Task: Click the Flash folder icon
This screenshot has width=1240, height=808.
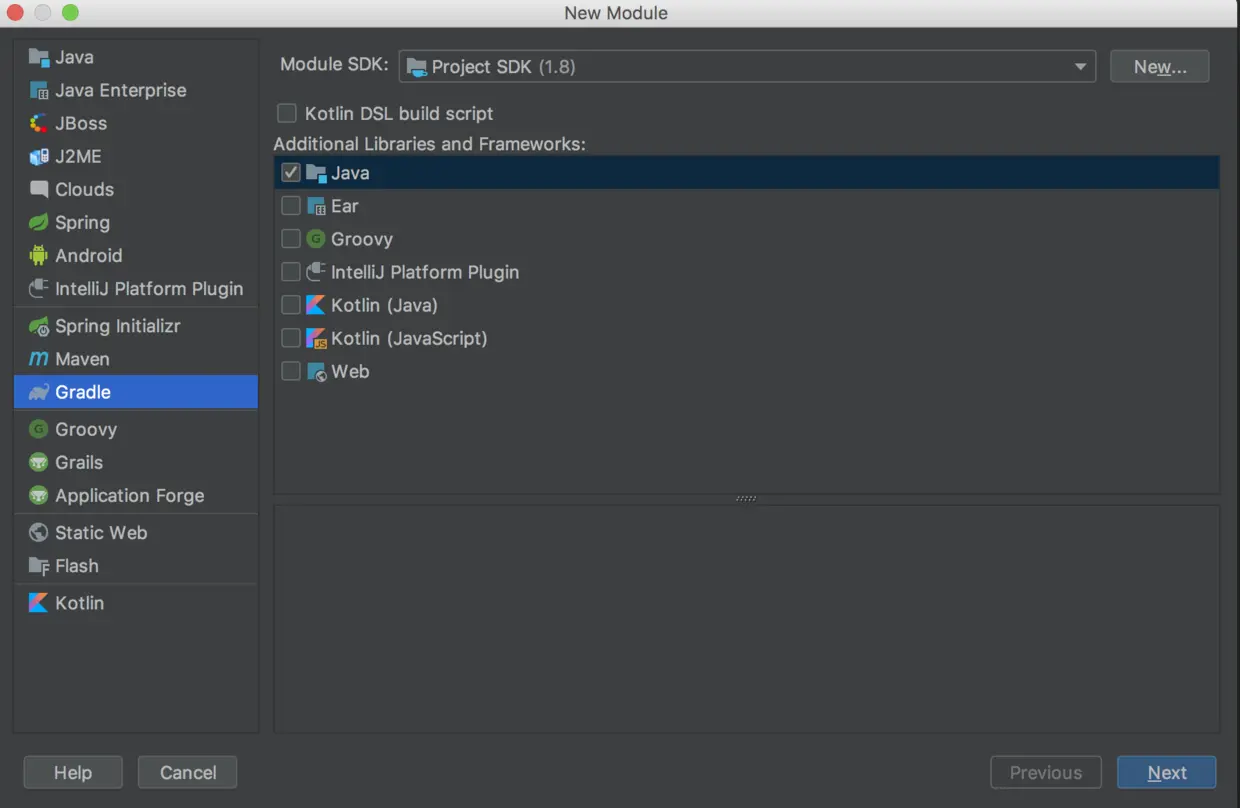Action: [39, 566]
